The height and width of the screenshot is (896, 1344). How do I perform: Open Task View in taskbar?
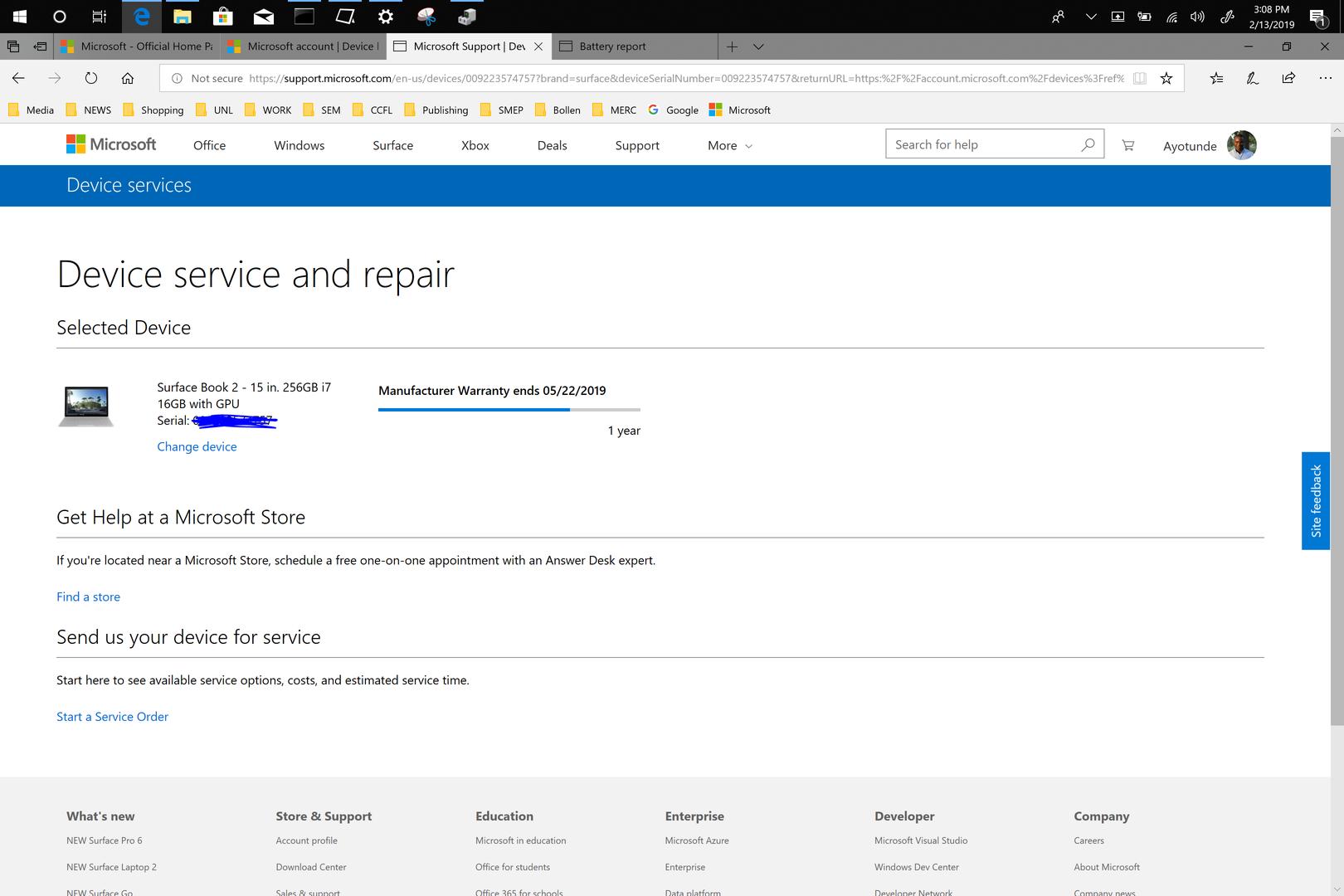[x=99, y=16]
